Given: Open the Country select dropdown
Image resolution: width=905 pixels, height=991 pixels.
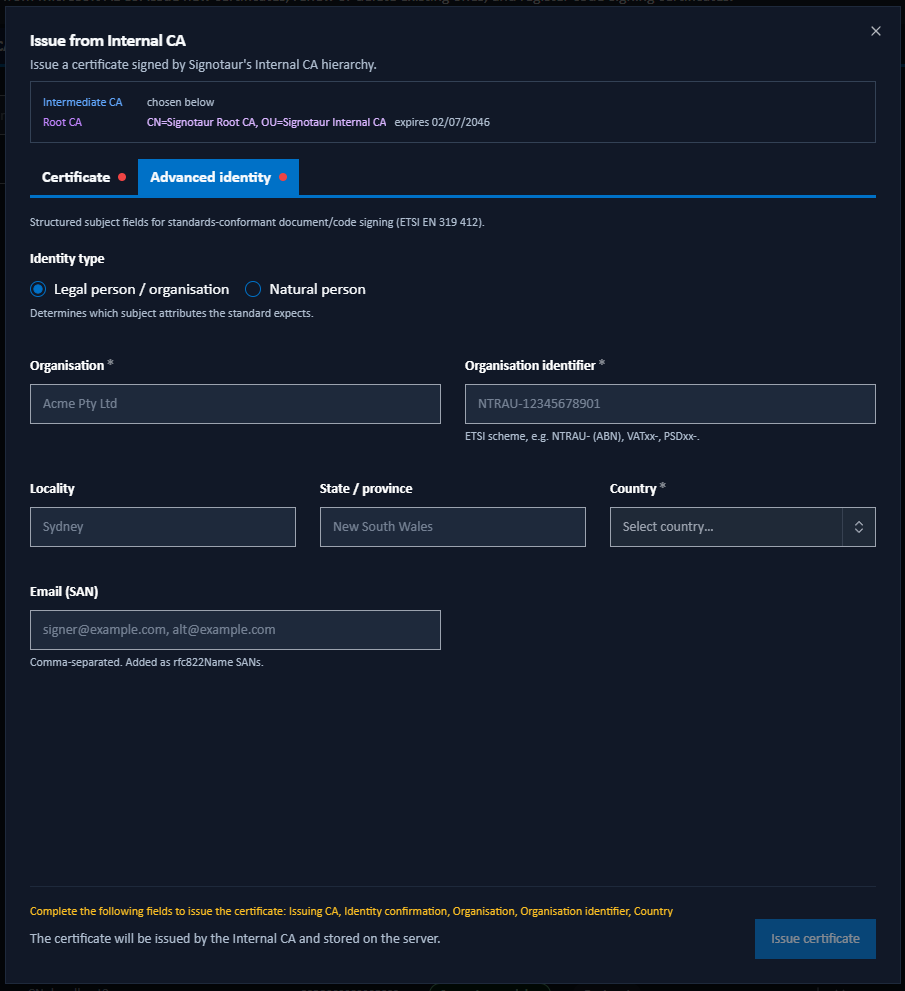Looking at the screenshot, I should (743, 527).
